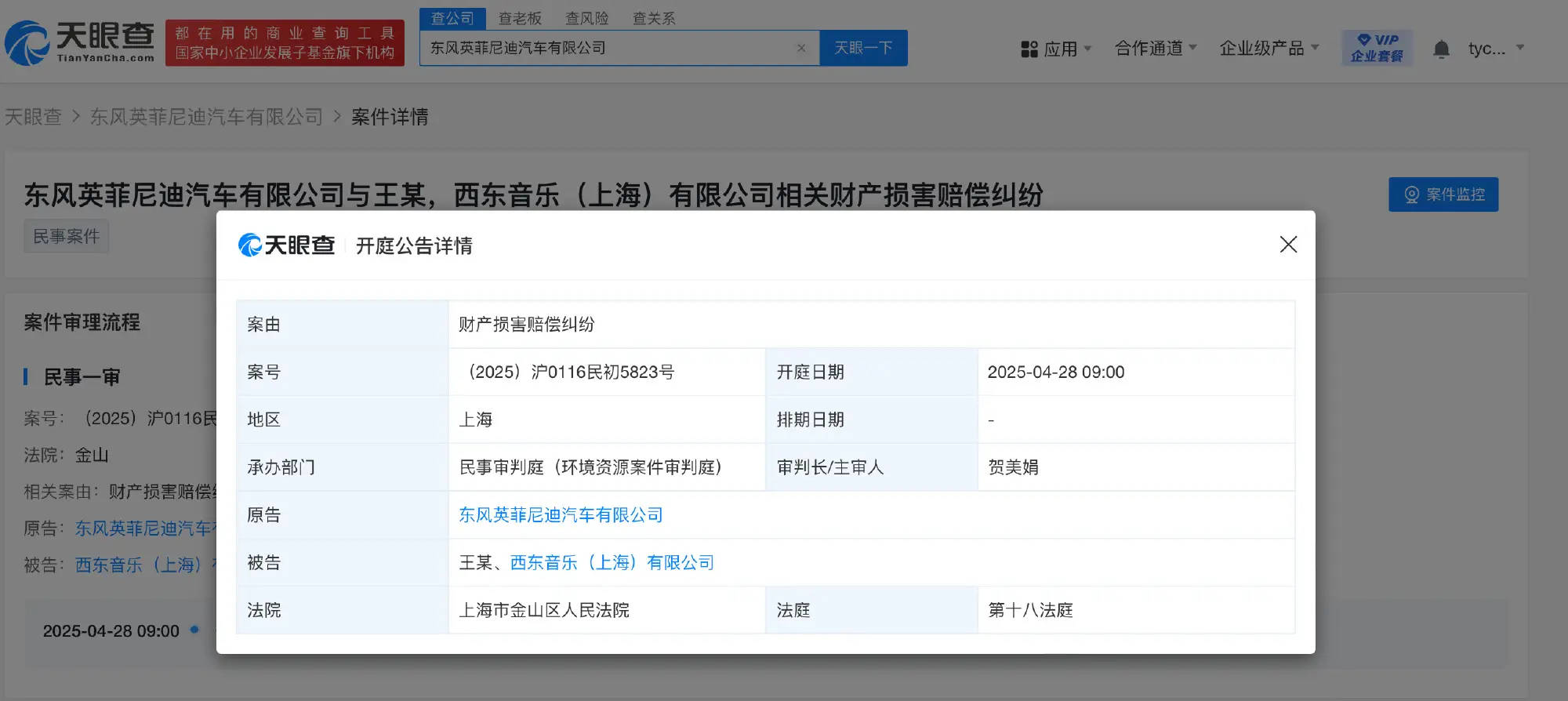
Task: Open the 应用 dropdown menu
Action: pyautogui.click(x=1056, y=49)
